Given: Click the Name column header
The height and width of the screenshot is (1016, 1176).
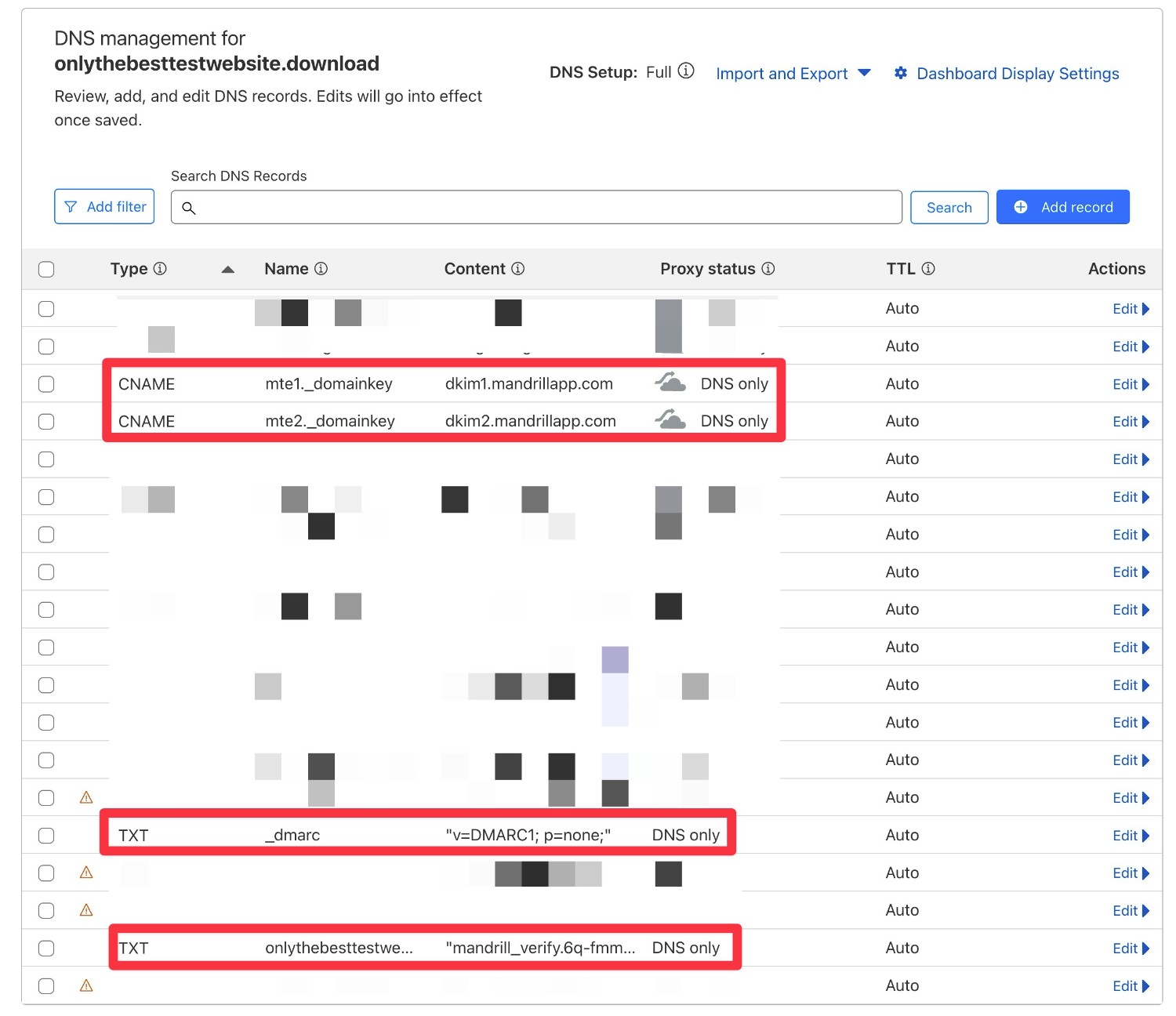Looking at the screenshot, I should pyautogui.click(x=286, y=269).
